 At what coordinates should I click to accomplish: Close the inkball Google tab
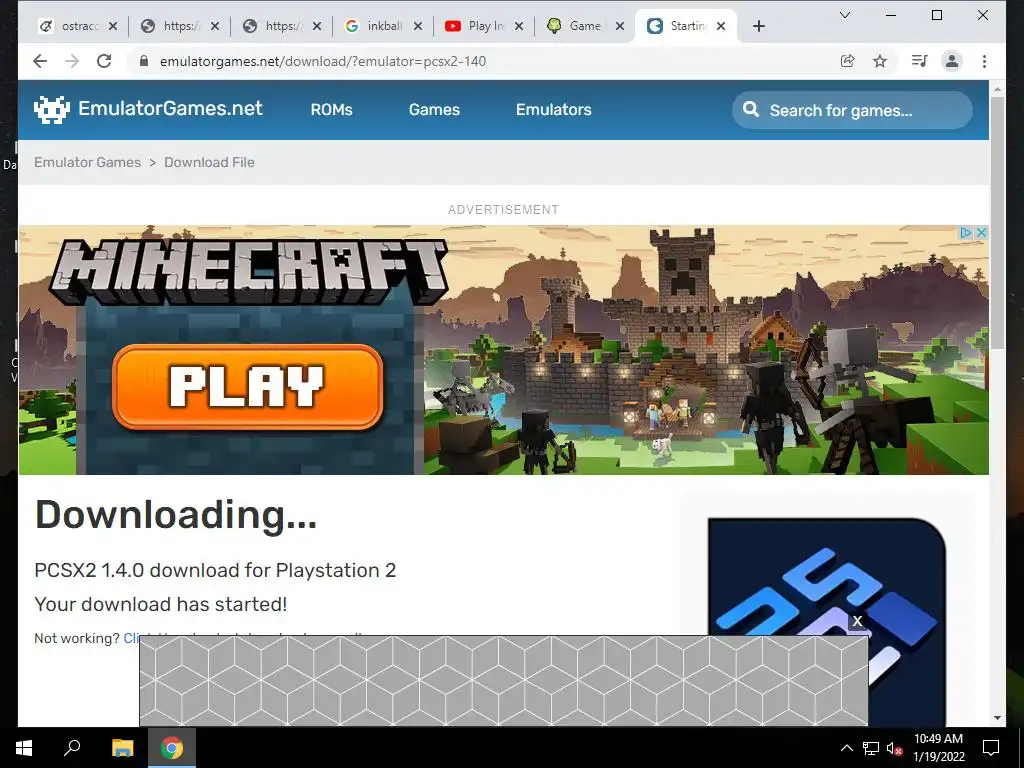pyautogui.click(x=418, y=26)
